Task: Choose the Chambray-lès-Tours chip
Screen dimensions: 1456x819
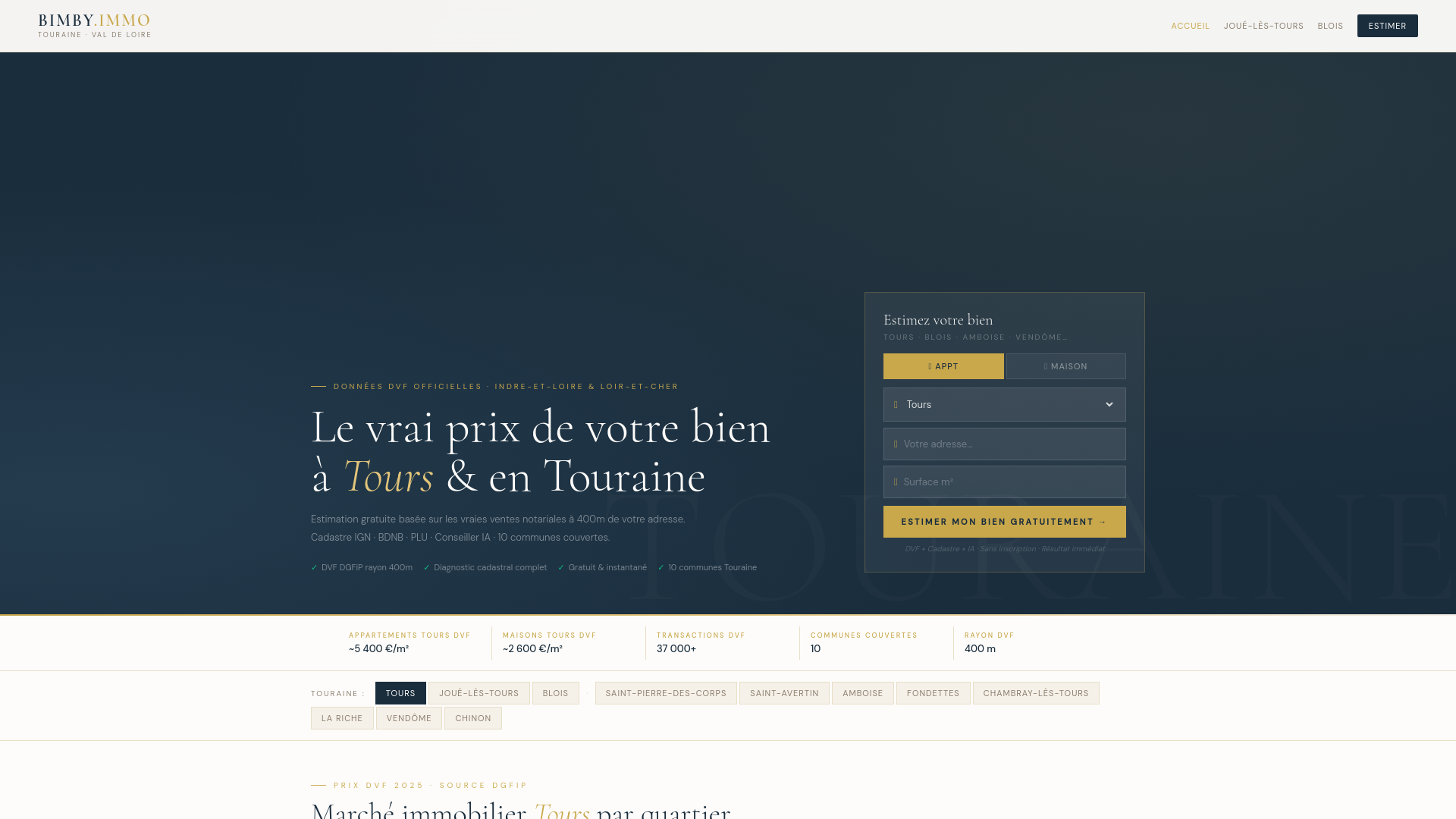Action: (1035, 693)
